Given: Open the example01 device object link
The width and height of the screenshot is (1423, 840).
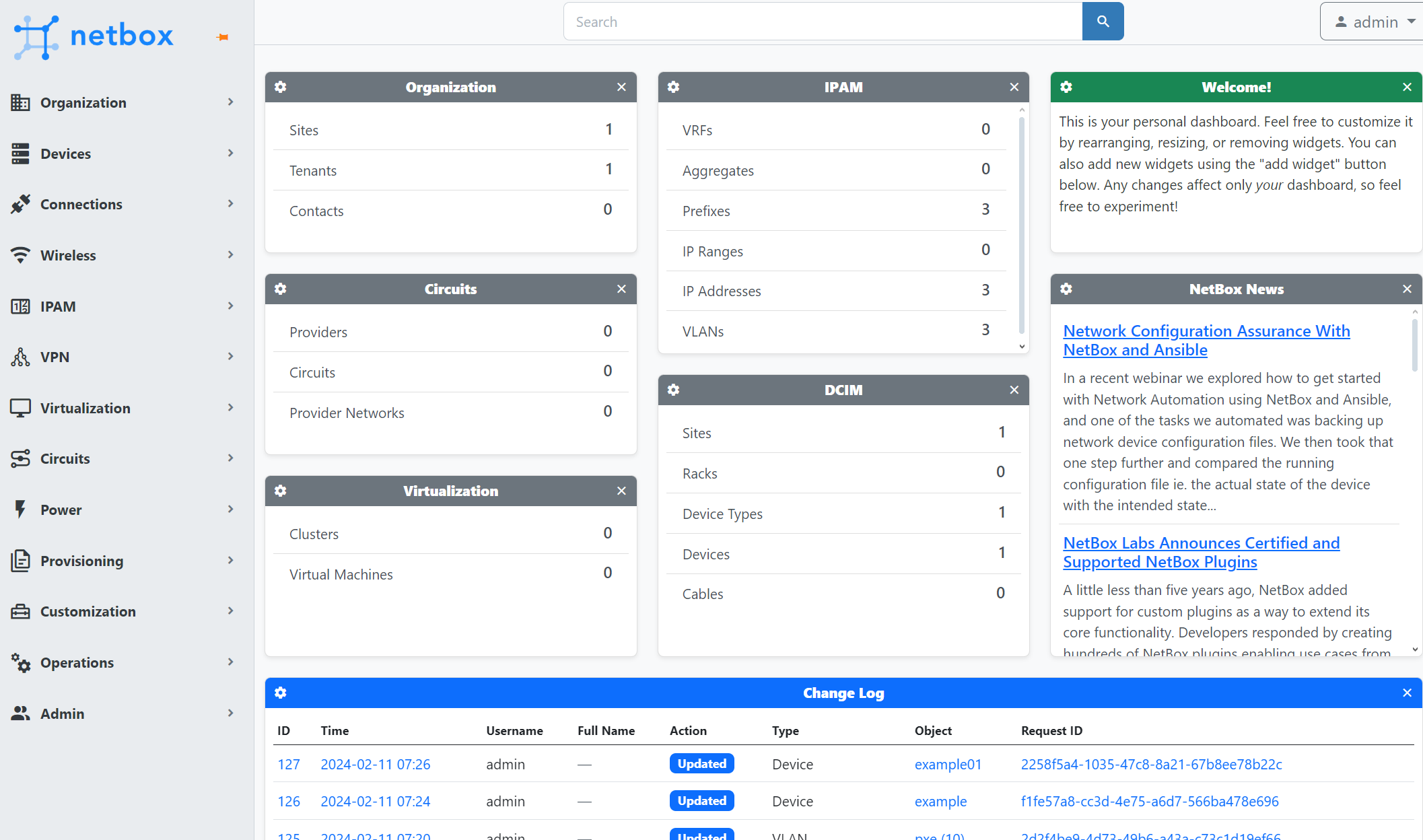Looking at the screenshot, I should (948, 764).
